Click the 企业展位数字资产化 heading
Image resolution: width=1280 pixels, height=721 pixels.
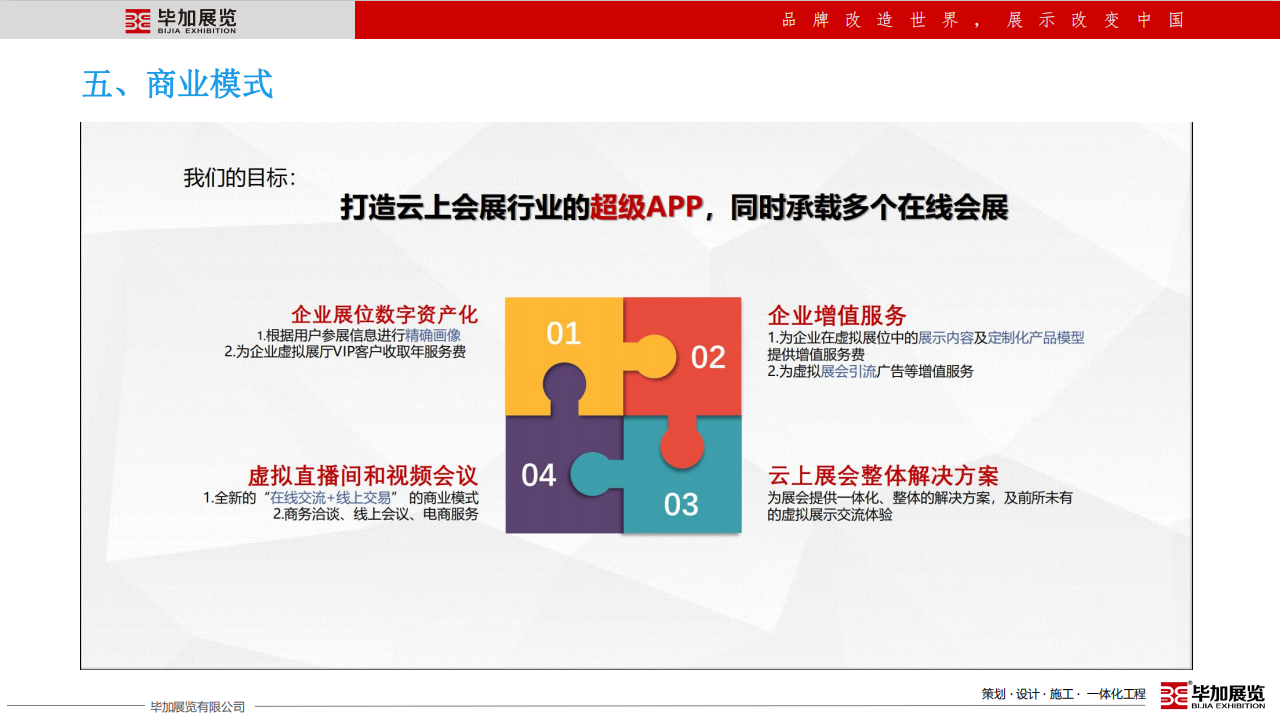click(384, 315)
